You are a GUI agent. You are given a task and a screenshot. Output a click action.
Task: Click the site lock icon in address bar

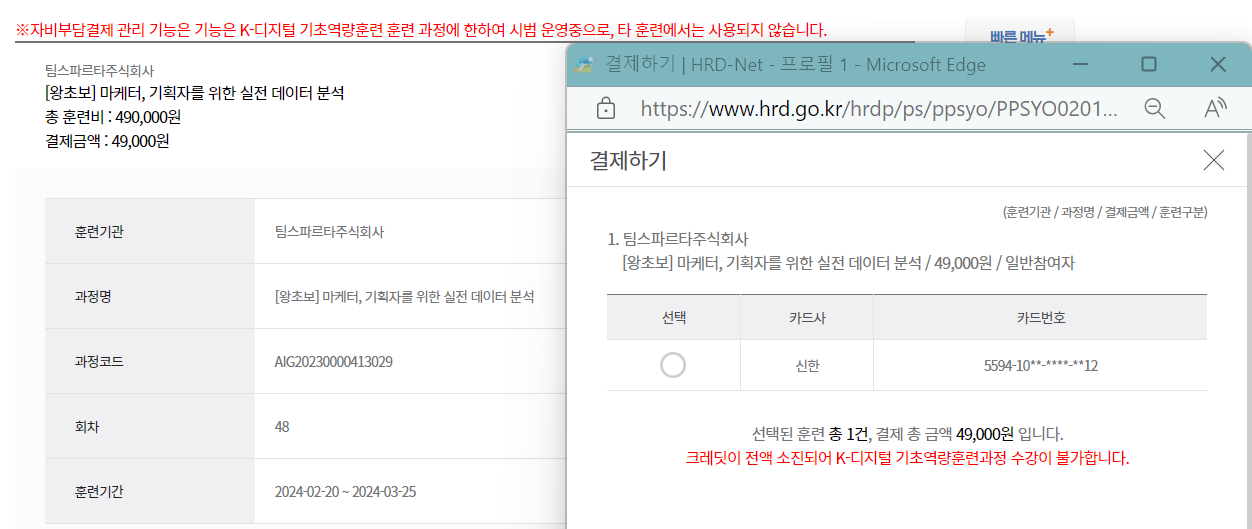pyautogui.click(x=605, y=108)
